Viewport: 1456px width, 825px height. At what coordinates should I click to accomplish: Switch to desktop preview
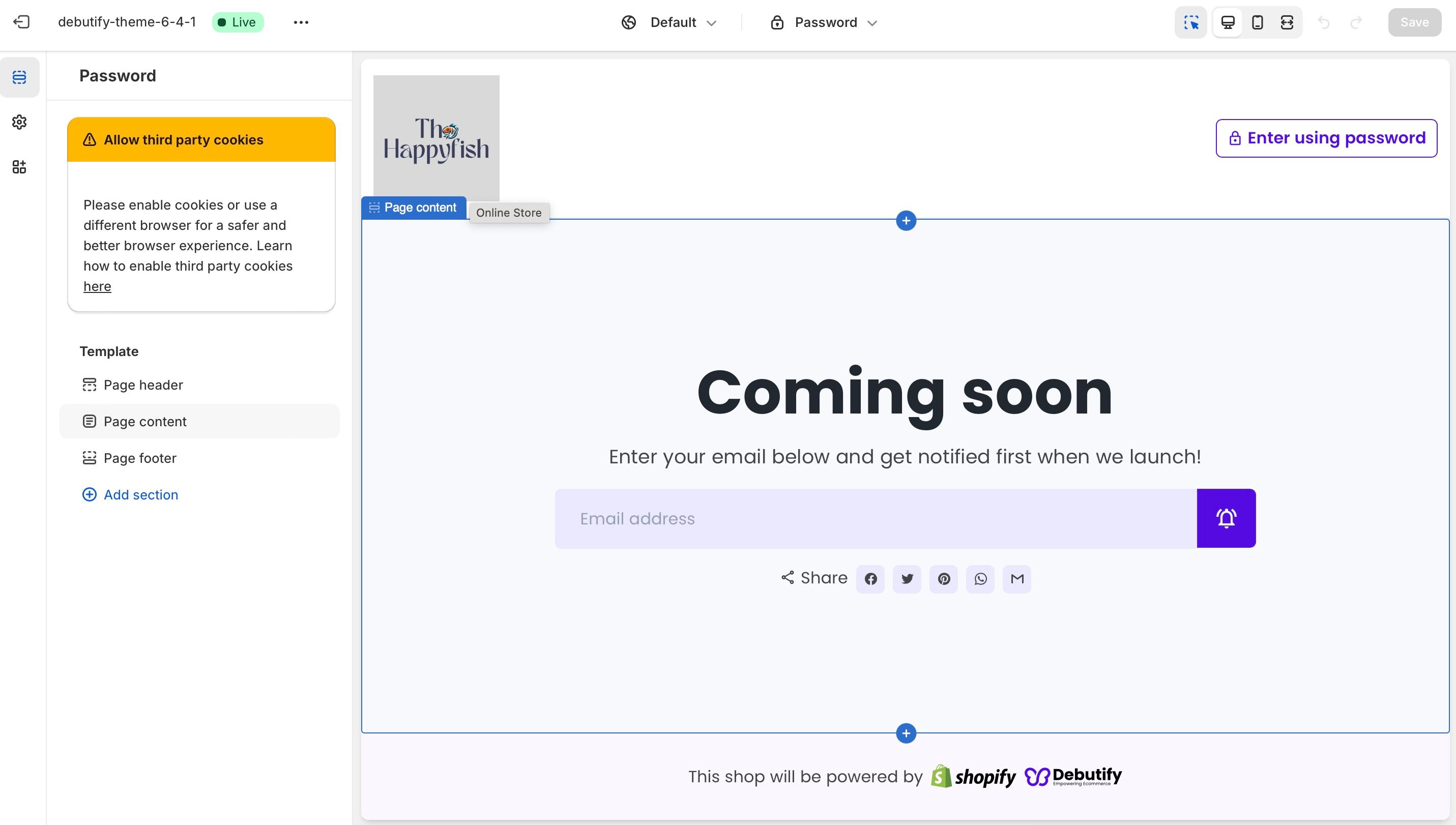(x=1228, y=22)
